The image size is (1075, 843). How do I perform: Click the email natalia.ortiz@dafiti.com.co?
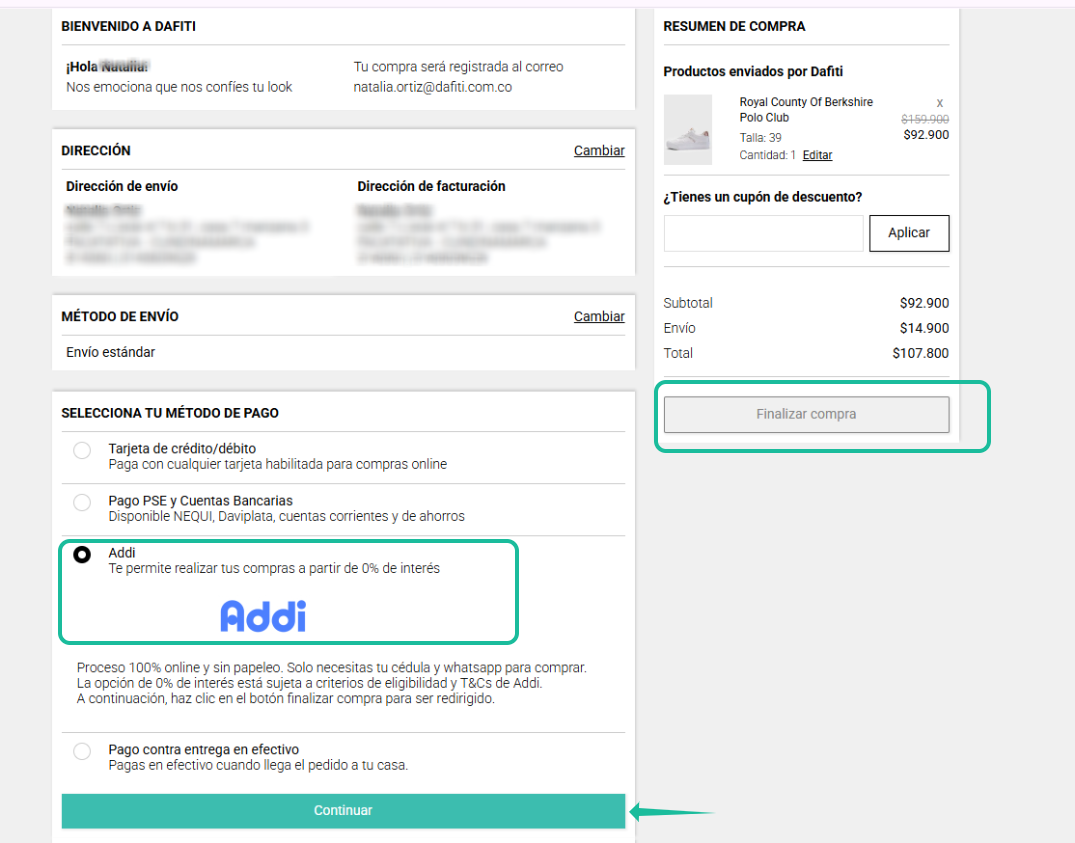coord(433,87)
